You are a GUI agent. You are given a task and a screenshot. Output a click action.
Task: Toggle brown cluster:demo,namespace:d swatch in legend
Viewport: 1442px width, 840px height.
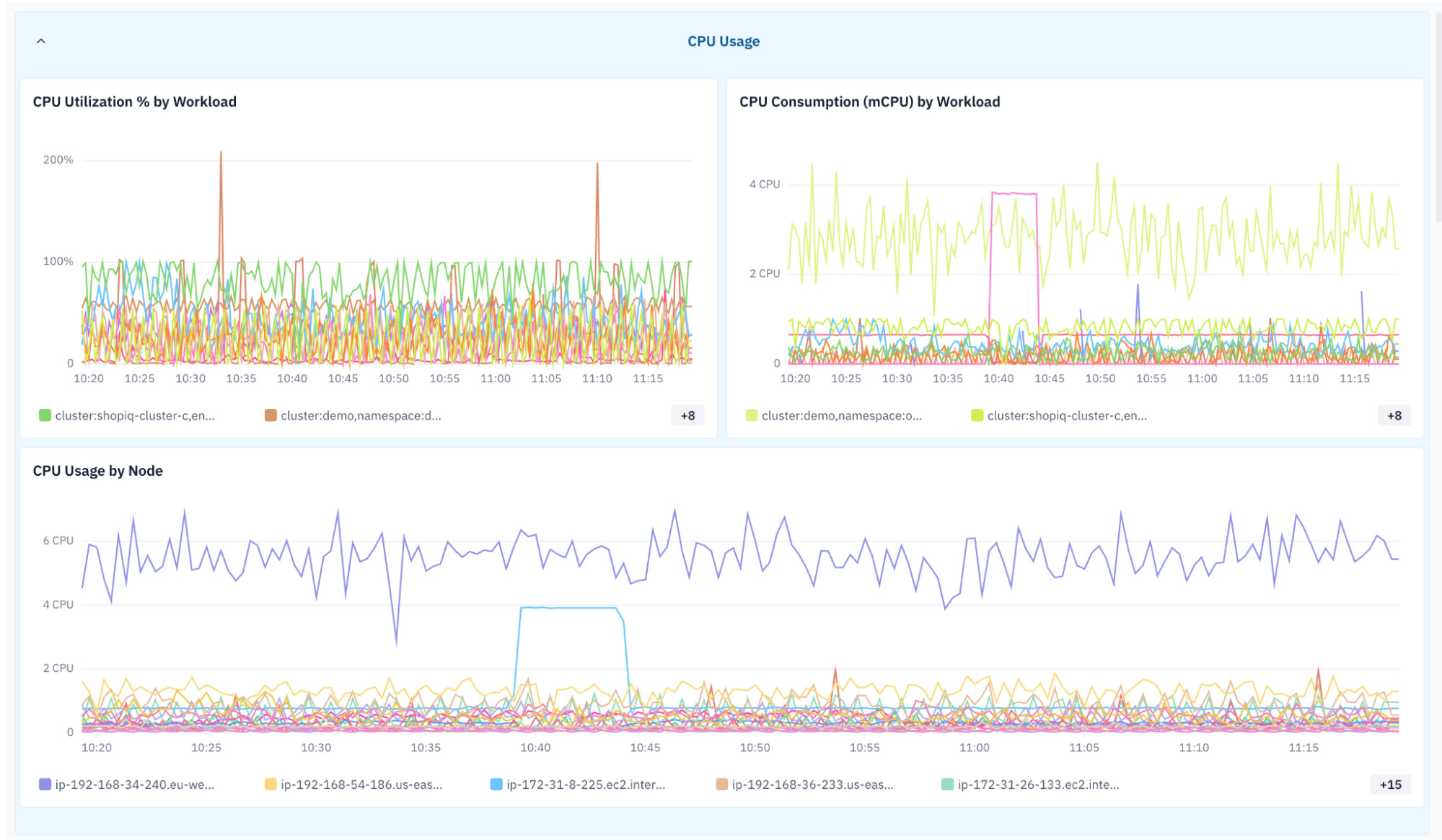(x=271, y=415)
